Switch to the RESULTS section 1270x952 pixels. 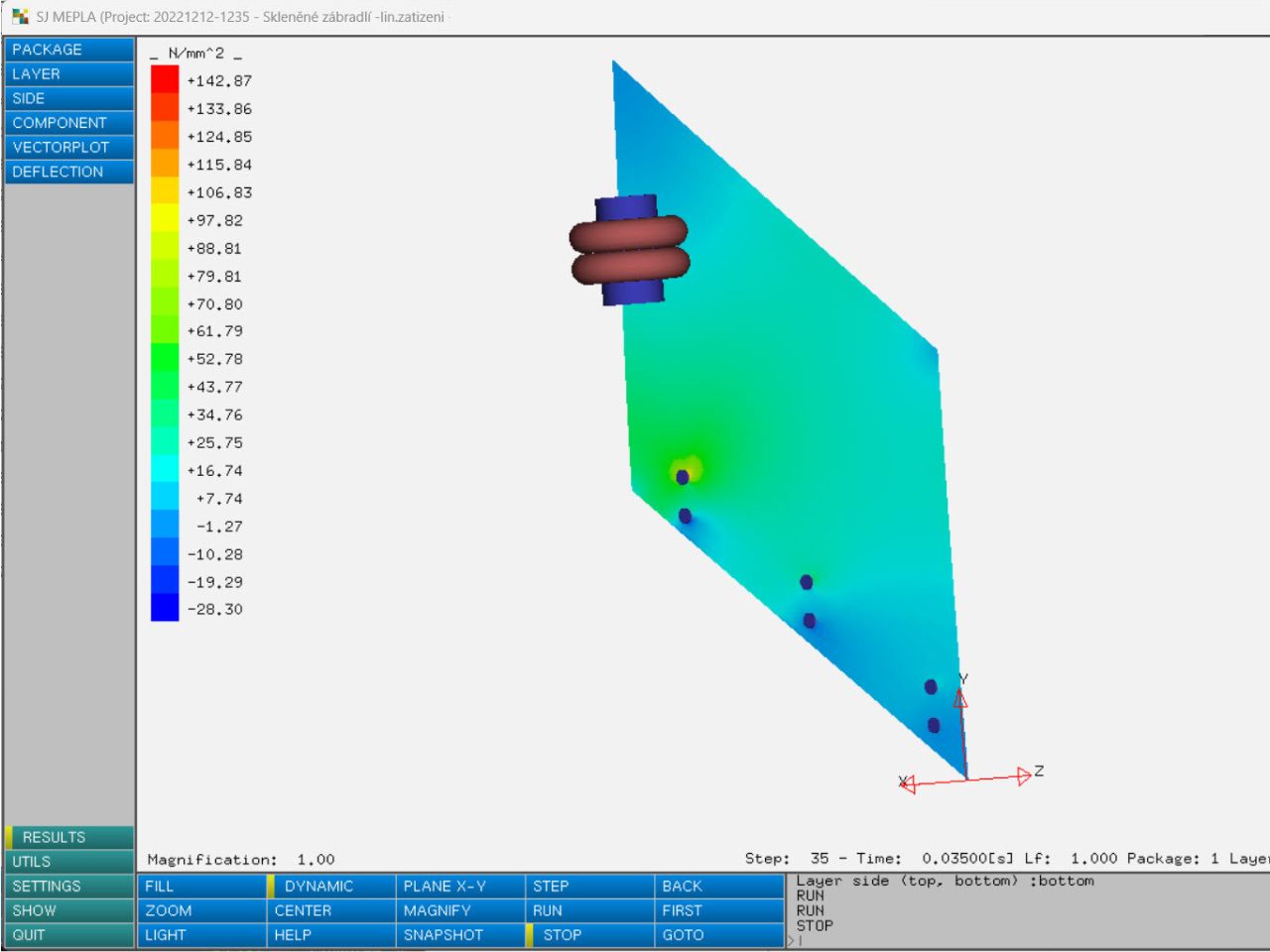69,837
